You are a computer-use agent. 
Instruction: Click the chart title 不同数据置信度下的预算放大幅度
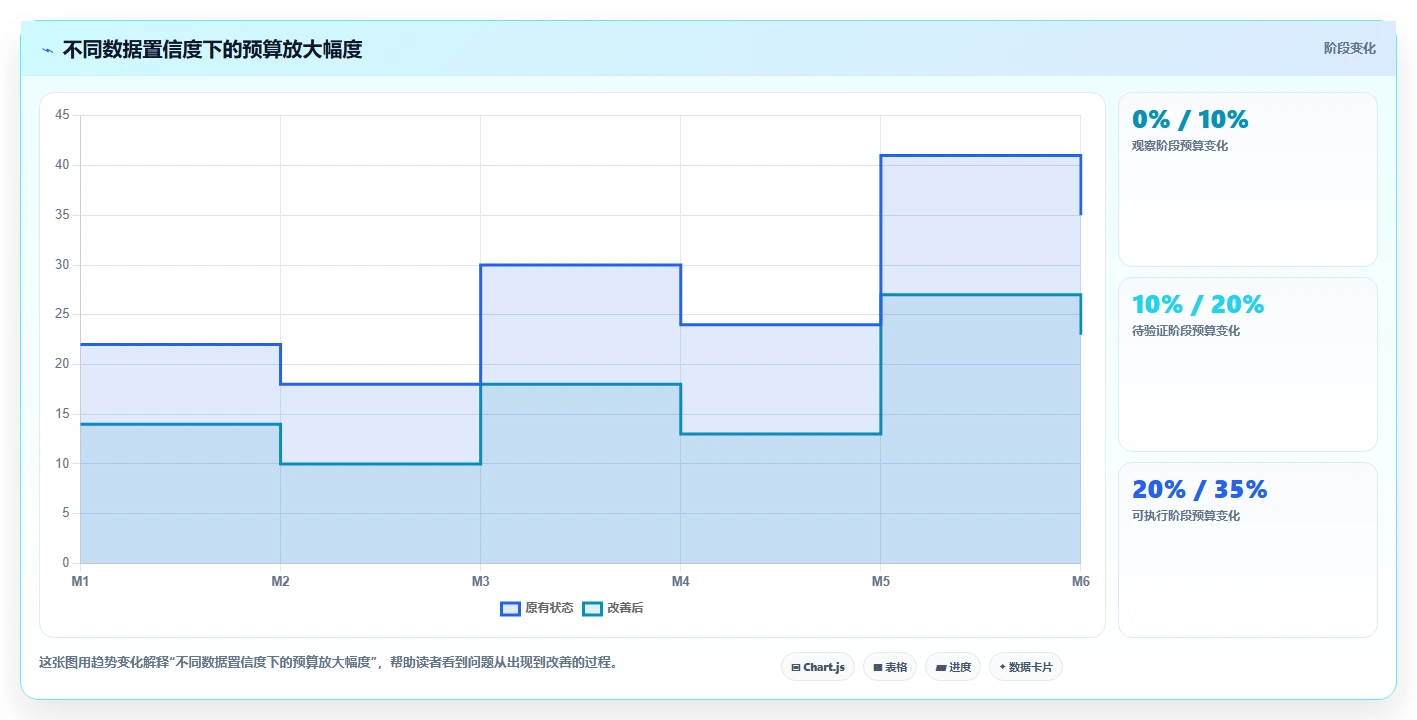tap(212, 49)
